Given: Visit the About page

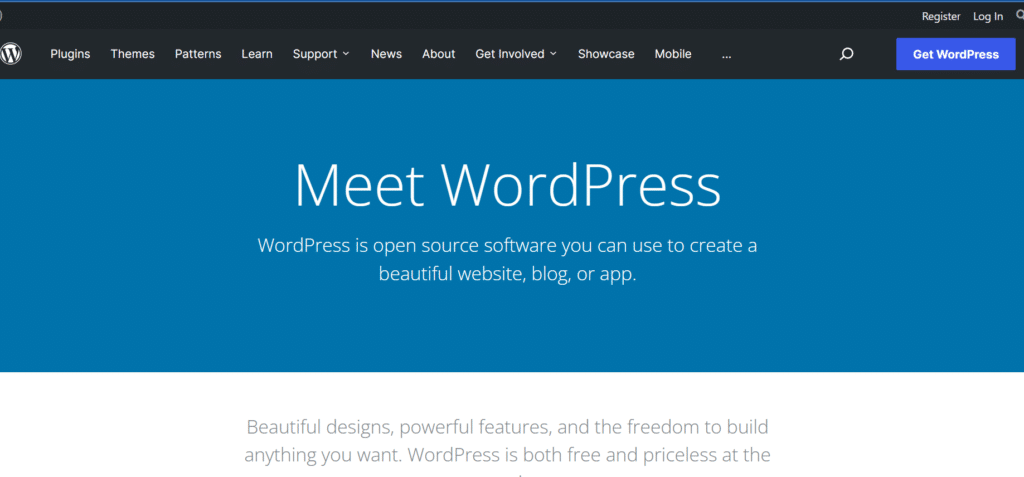Looking at the screenshot, I should pos(438,54).
